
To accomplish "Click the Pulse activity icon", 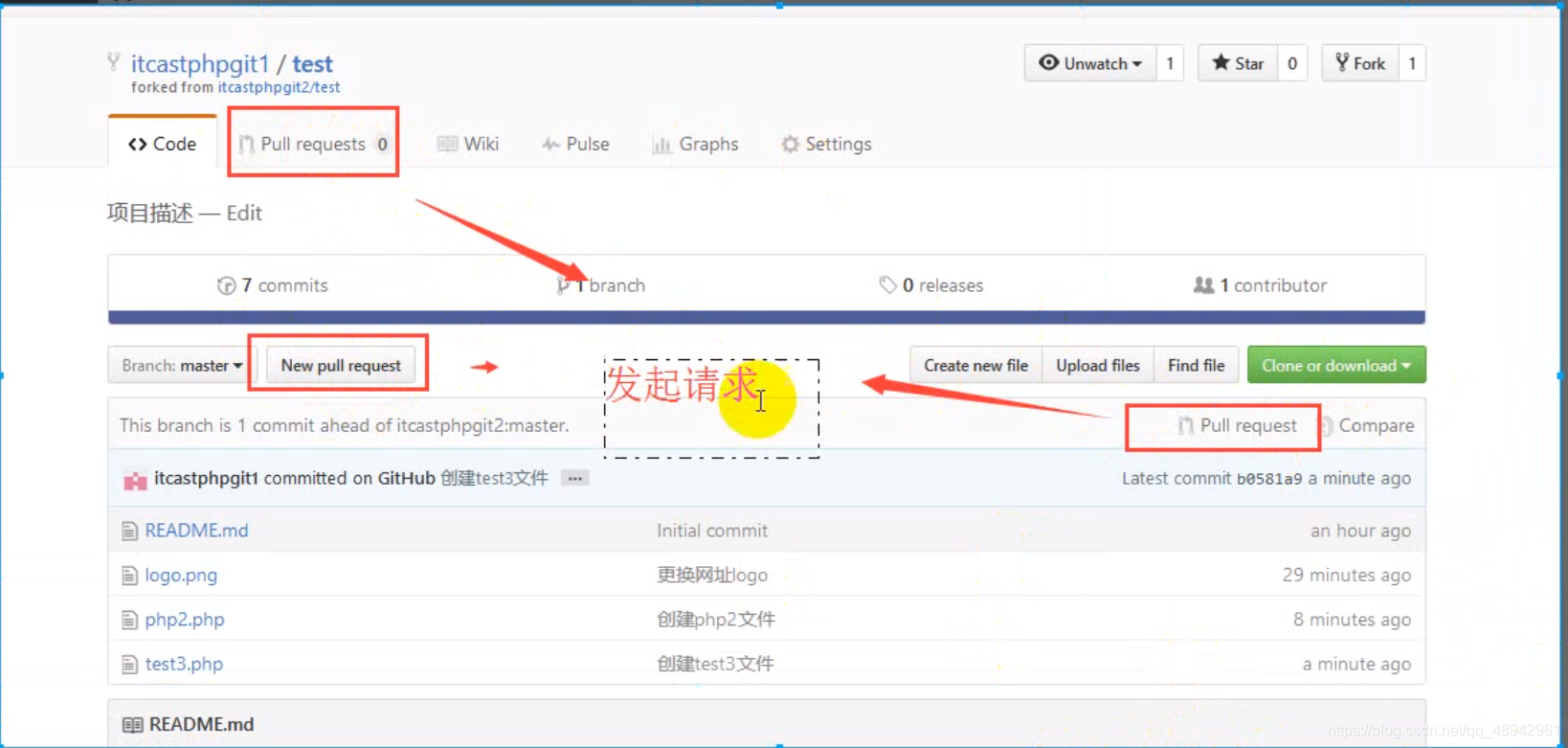I will pyautogui.click(x=550, y=145).
